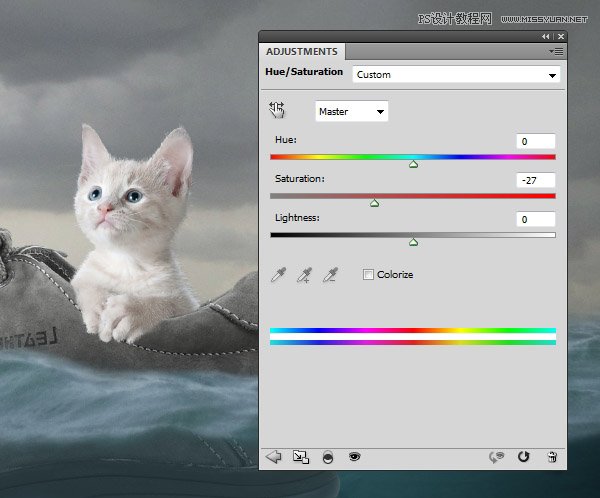Toggle adjustment layer visibility eye icon

[354, 456]
